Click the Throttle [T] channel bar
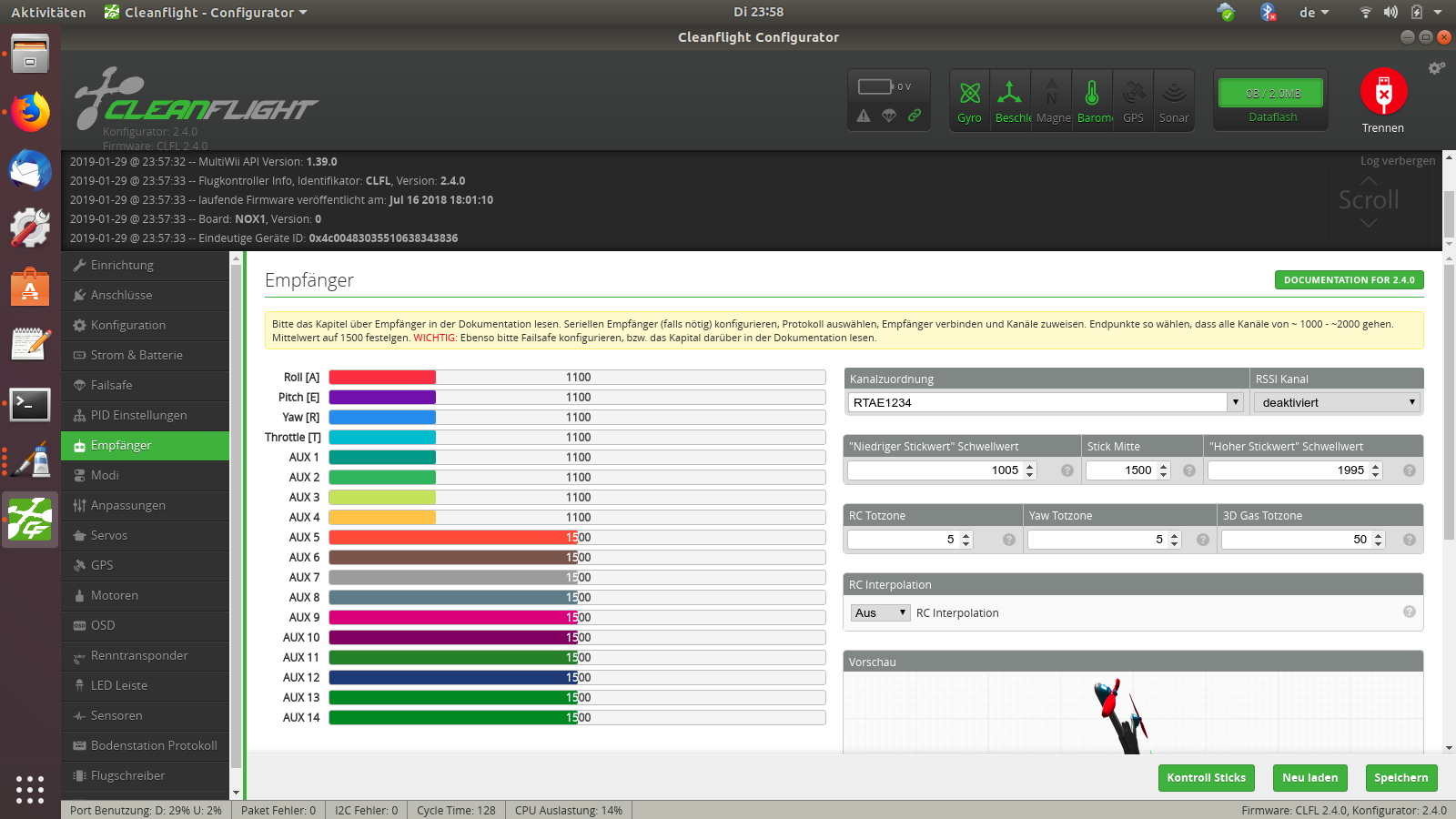Viewport: 1456px width, 819px height. (577, 437)
